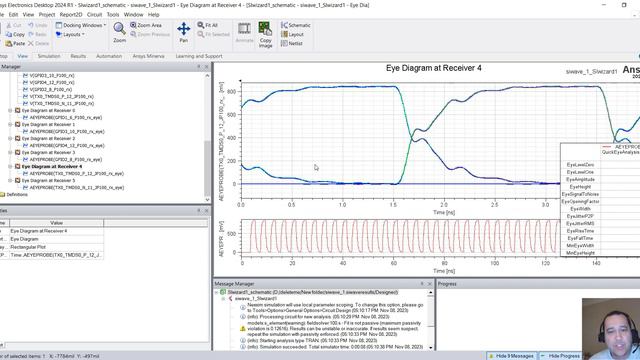Click the Copy toolbar button

(15, 35)
